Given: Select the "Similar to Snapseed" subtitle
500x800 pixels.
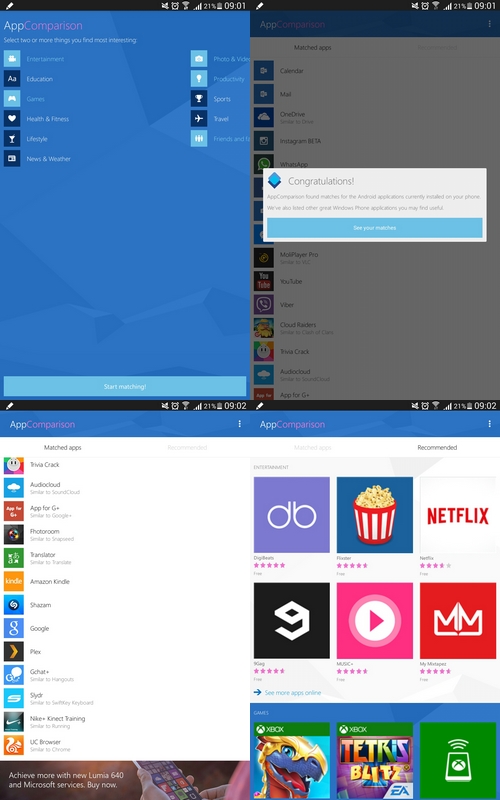Looking at the screenshot, I should 52,539.
